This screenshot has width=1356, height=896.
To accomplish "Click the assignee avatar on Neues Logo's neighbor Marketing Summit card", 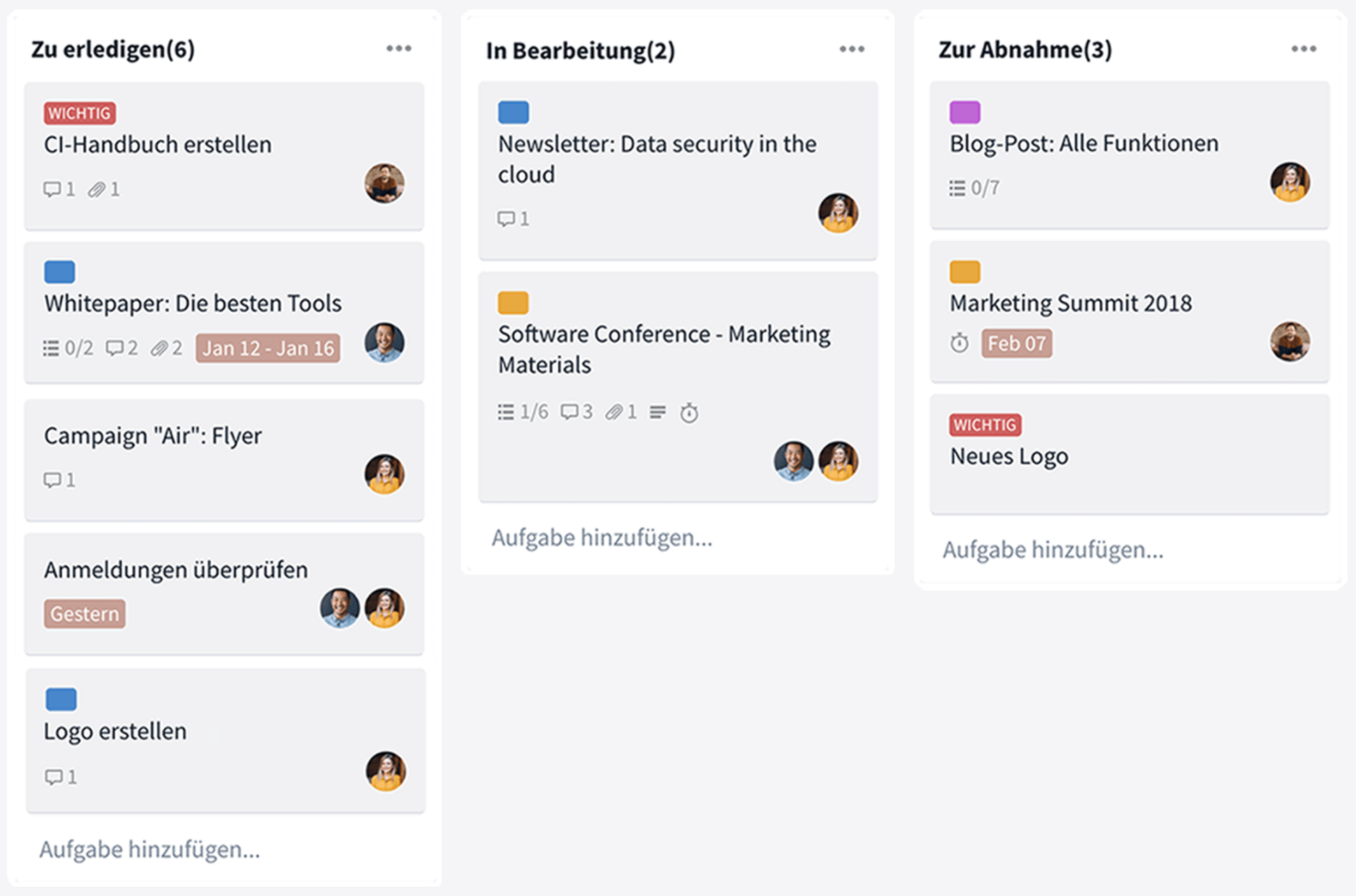I will 1290,342.
